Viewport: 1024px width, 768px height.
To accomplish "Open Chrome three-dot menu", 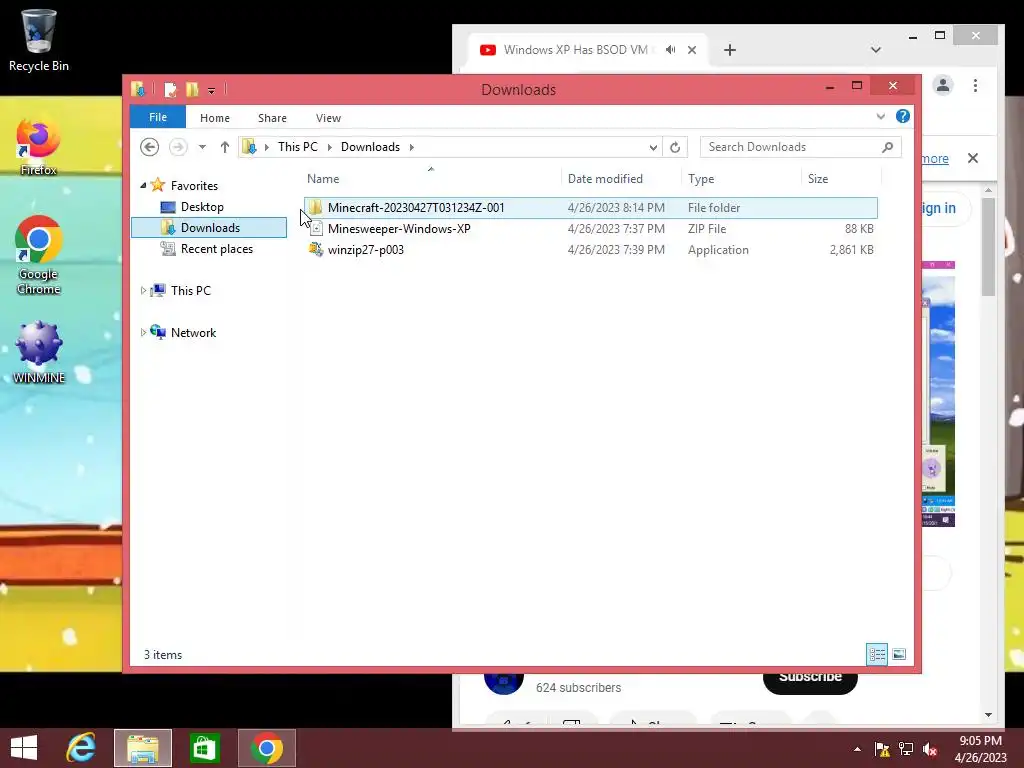I will tap(975, 86).
